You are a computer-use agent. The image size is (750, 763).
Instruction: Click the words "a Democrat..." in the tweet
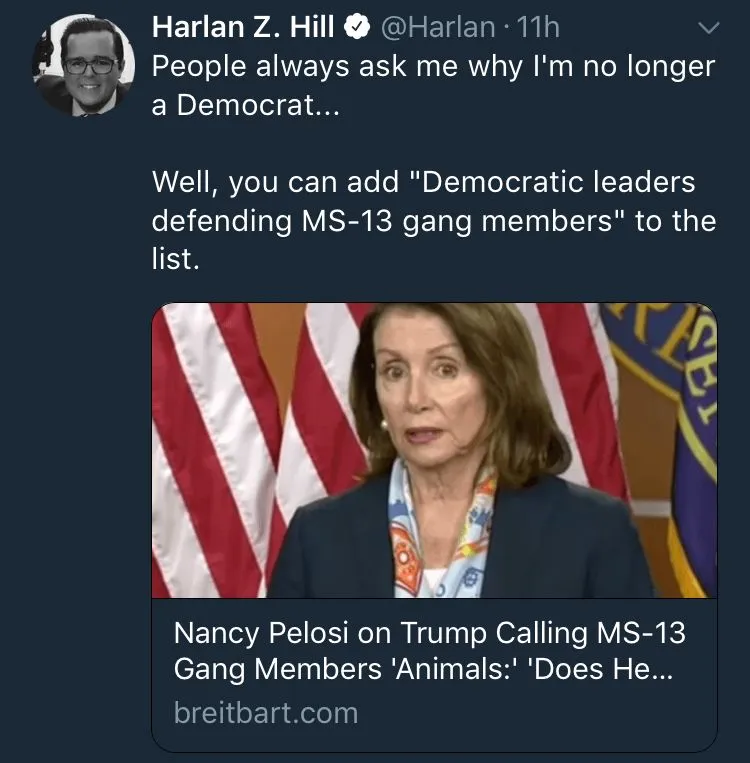pos(245,105)
